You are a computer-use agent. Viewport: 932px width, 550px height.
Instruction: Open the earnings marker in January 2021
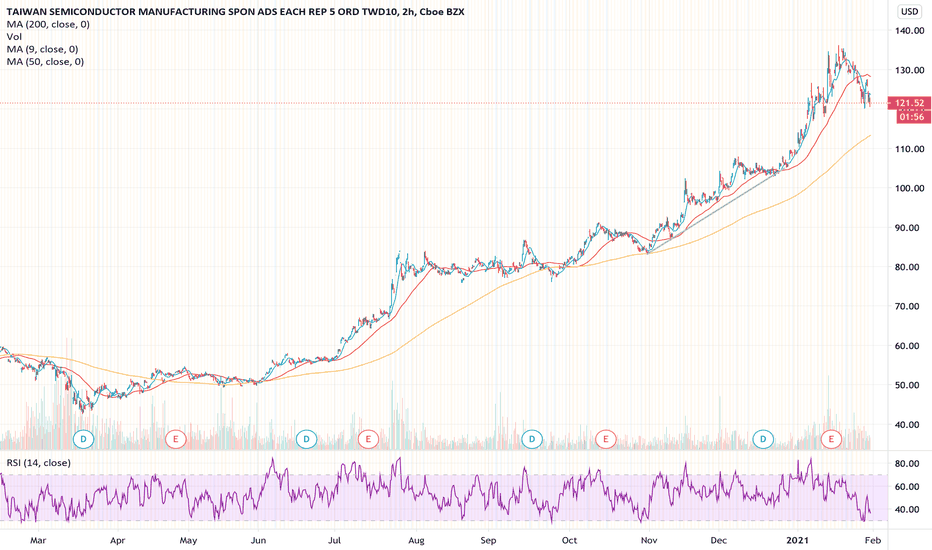coord(831,439)
